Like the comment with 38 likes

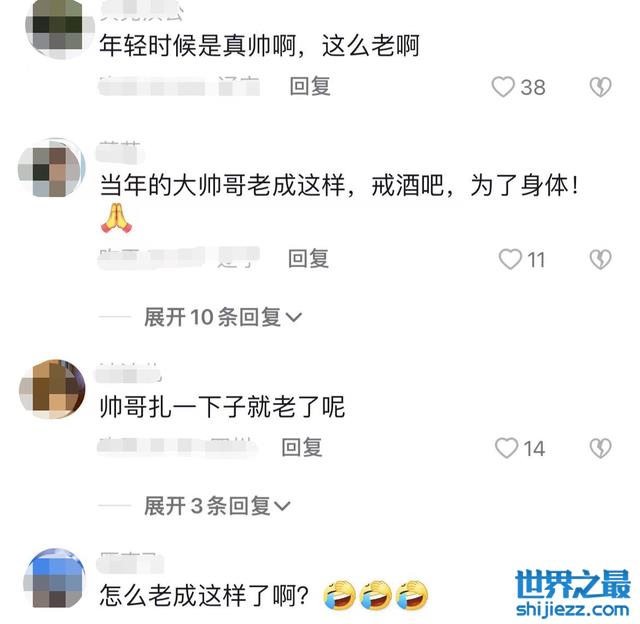tap(503, 87)
